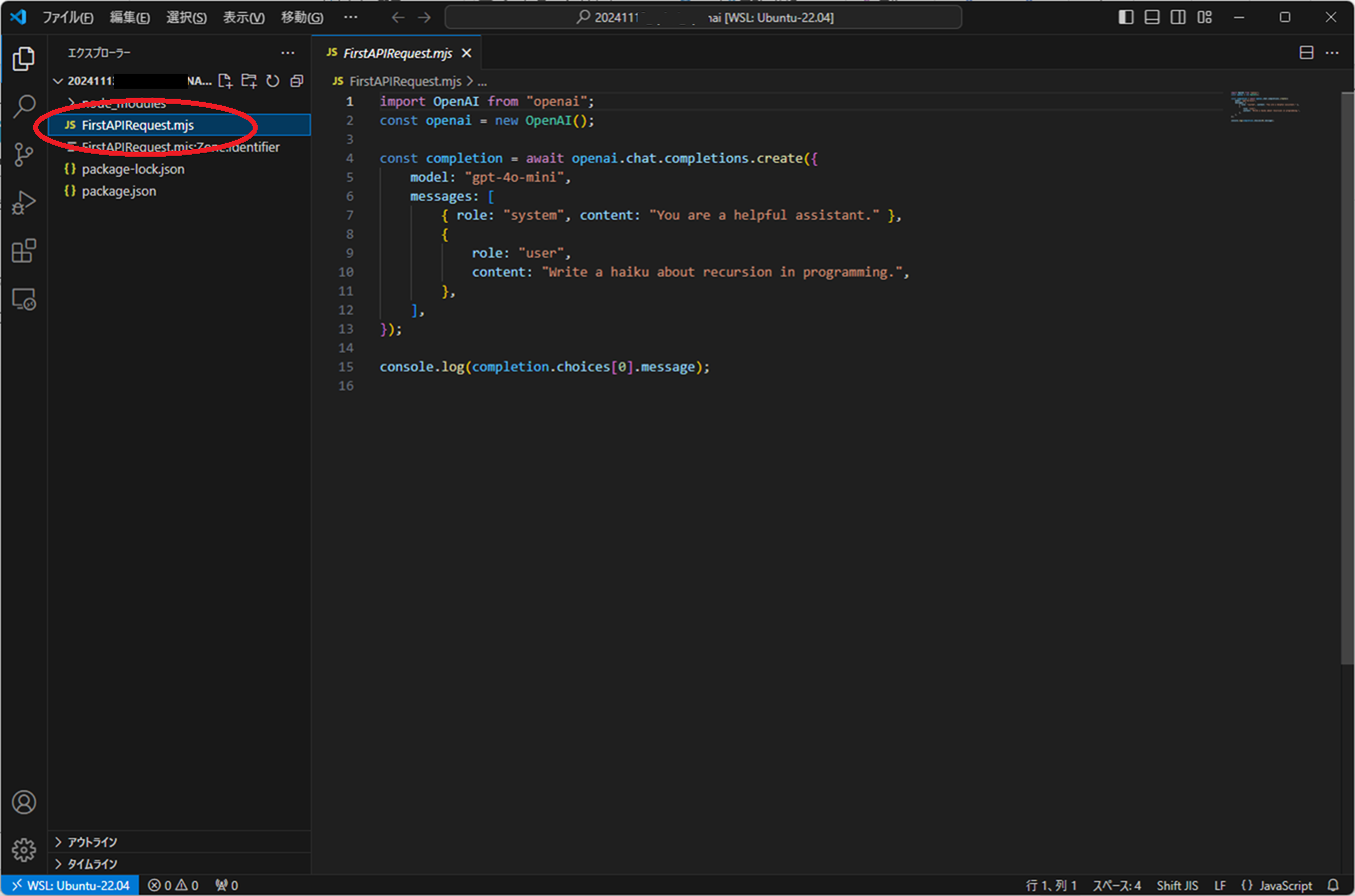1355x896 pixels.
Task: Expand the タイムライン section
Action: (92, 864)
